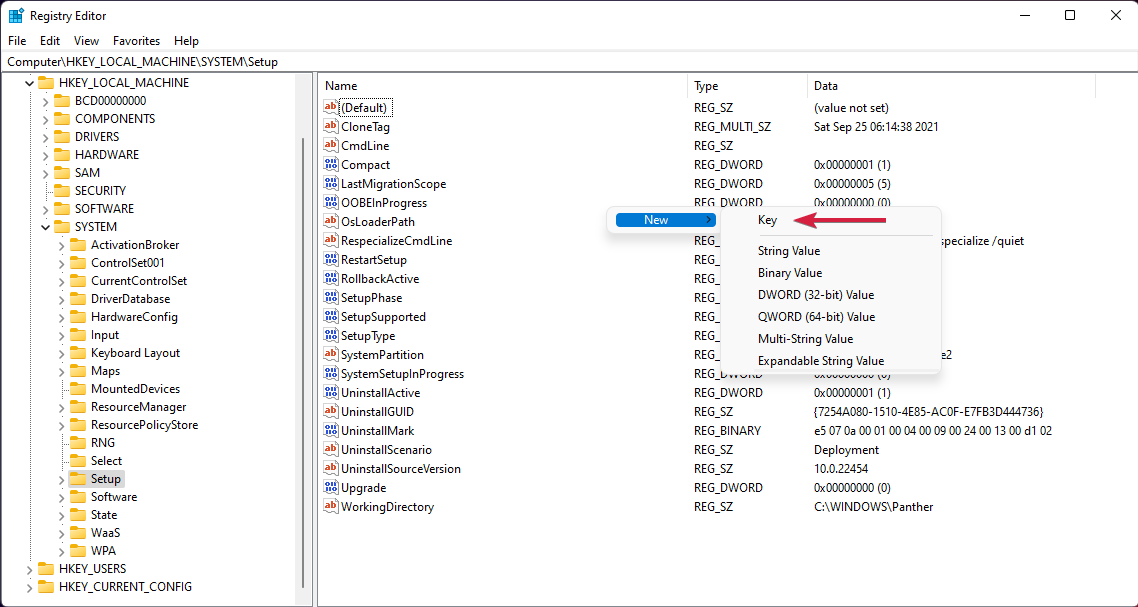Click the DWORD icon beside SetupPhase
1138x607 pixels.
click(x=331, y=297)
